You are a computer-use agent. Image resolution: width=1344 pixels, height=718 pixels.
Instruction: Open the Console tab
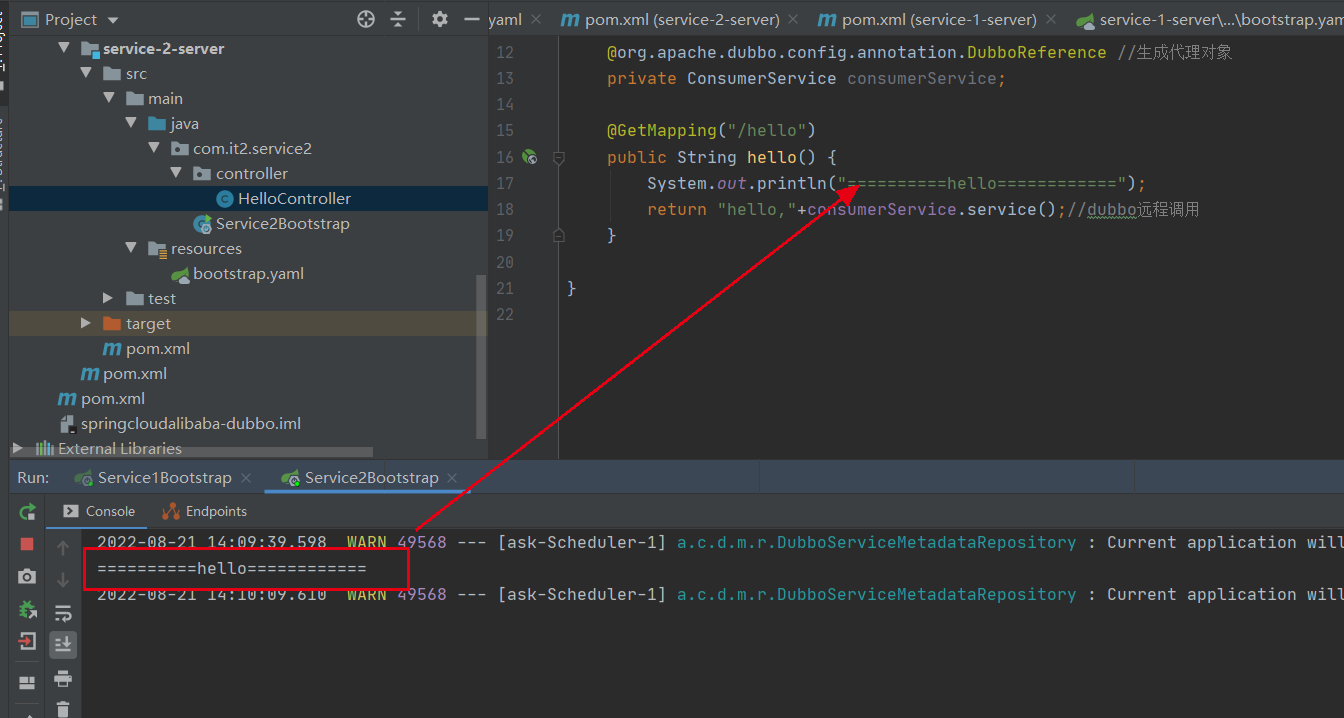[99, 511]
